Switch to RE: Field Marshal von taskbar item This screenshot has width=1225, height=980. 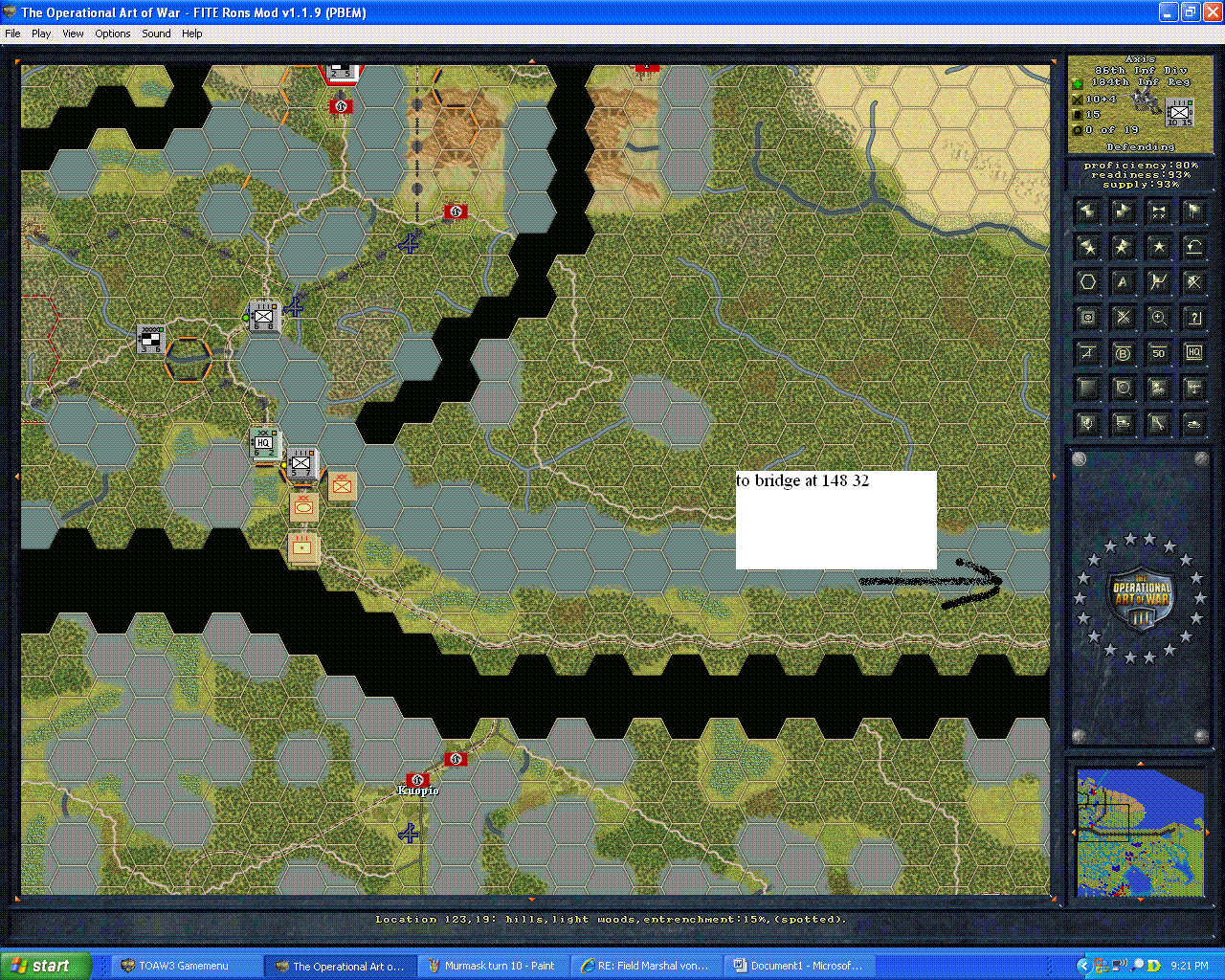[648, 966]
